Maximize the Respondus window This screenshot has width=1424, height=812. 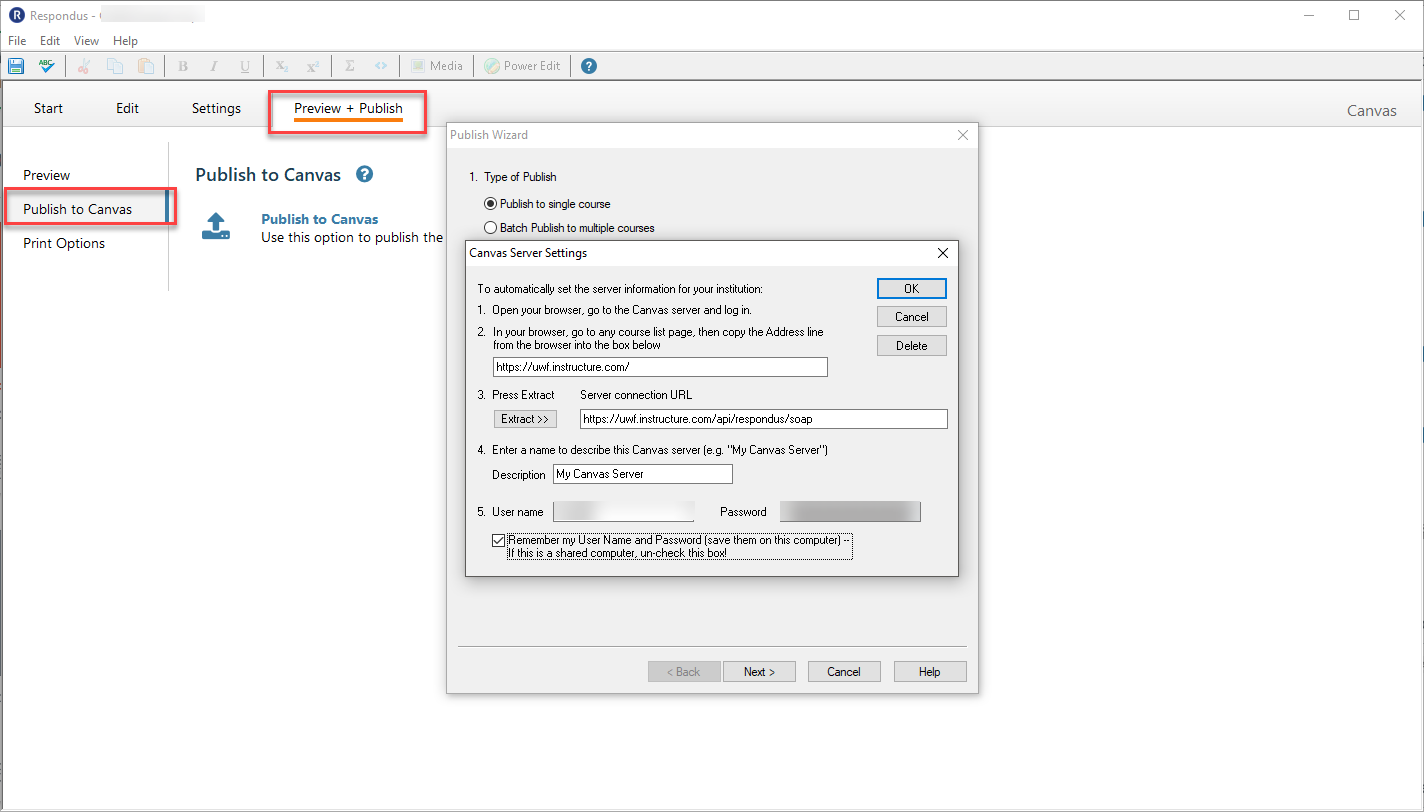[x=1354, y=15]
